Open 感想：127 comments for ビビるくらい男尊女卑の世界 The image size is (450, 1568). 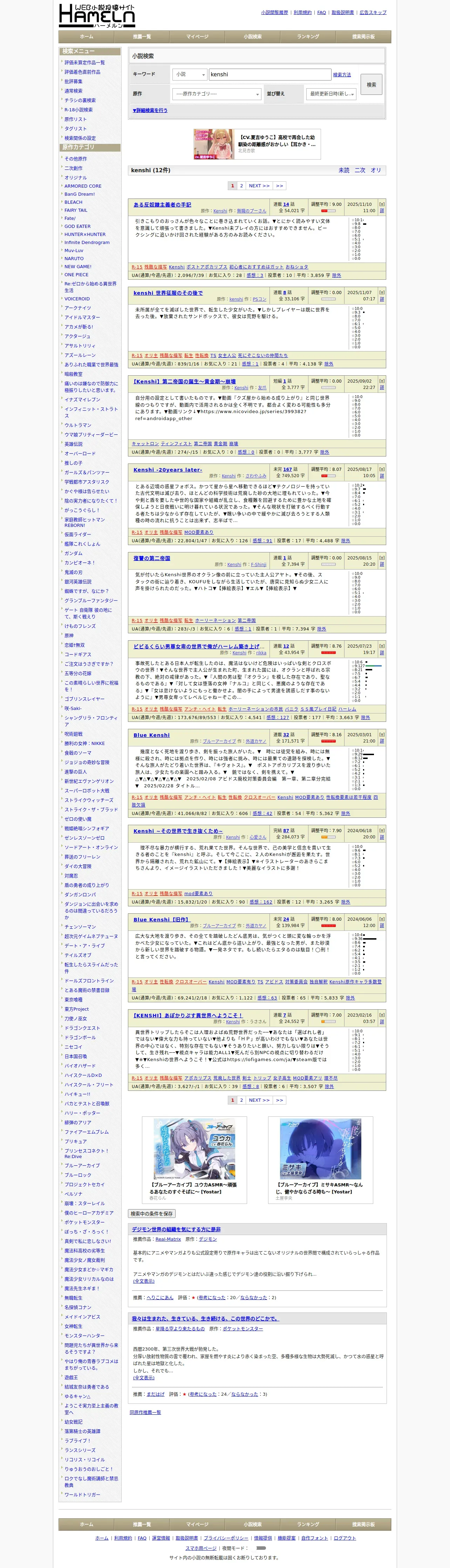[278, 717]
